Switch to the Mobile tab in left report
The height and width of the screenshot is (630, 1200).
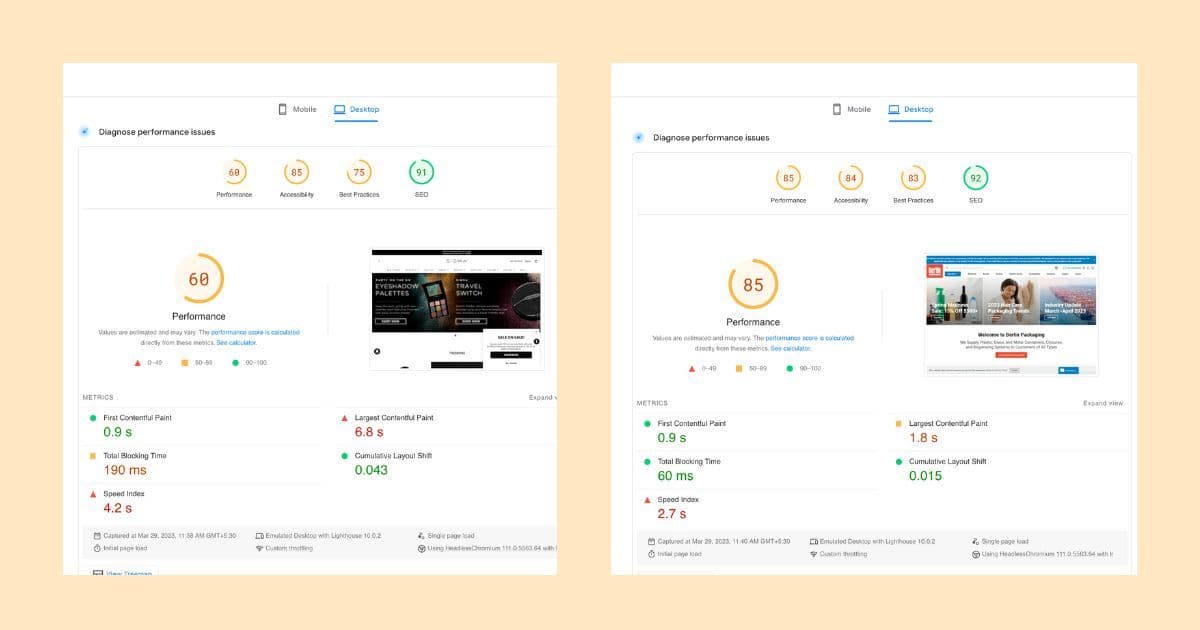click(x=297, y=109)
